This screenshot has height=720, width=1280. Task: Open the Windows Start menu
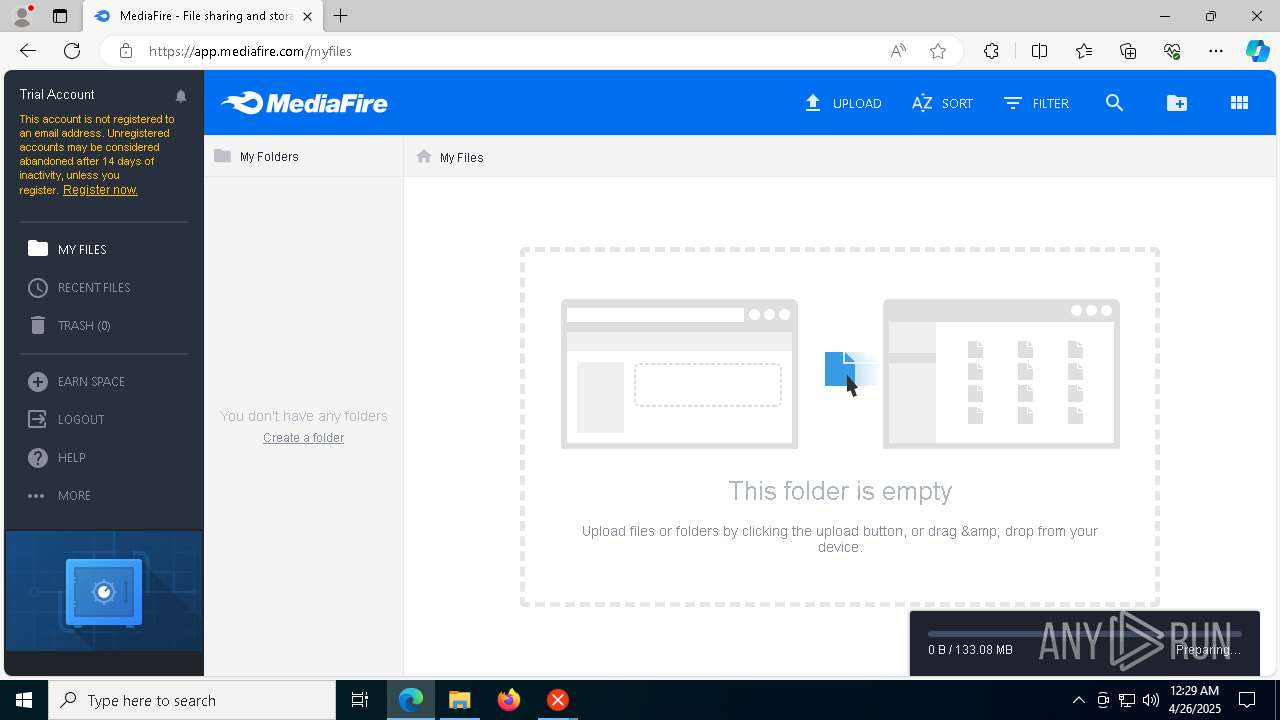click(x=24, y=700)
